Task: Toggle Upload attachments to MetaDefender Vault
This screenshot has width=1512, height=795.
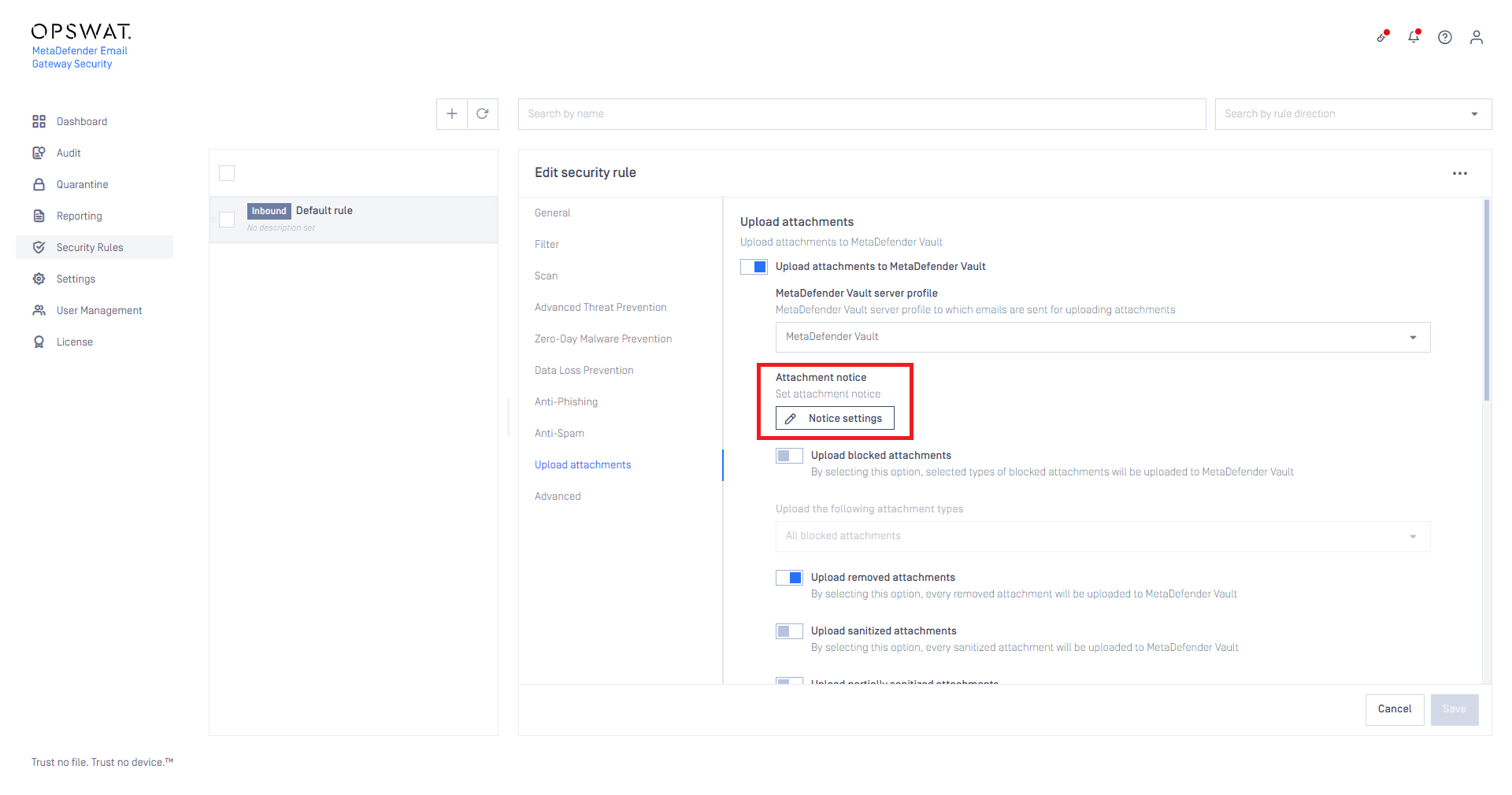Action: pyautogui.click(x=754, y=267)
